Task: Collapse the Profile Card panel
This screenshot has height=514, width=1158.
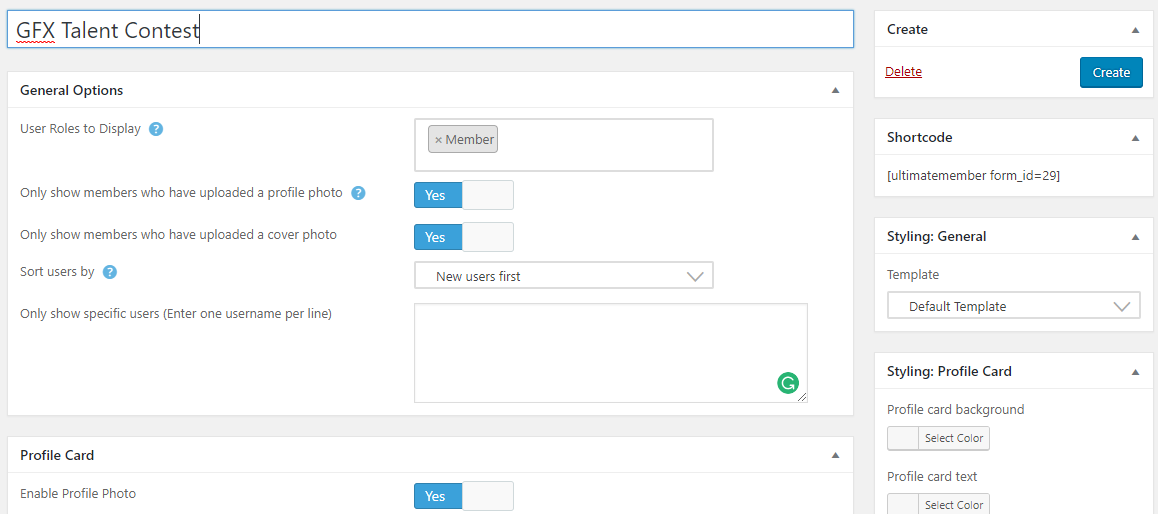Action: (835, 456)
